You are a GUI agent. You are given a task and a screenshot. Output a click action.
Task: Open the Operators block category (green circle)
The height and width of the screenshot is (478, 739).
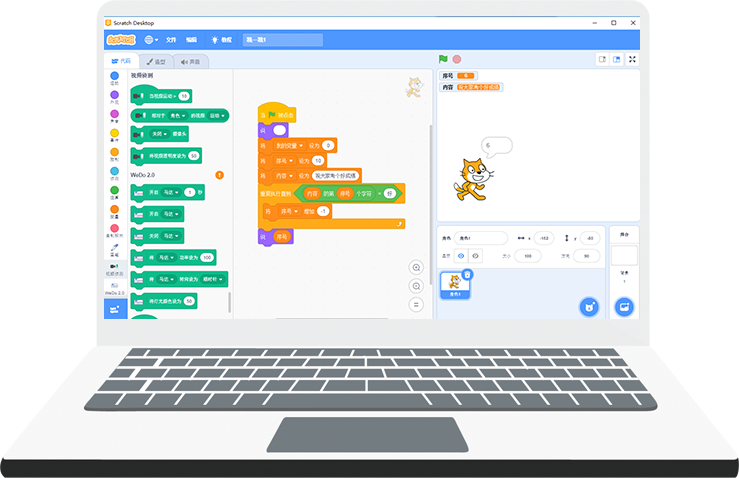[x=115, y=192]
